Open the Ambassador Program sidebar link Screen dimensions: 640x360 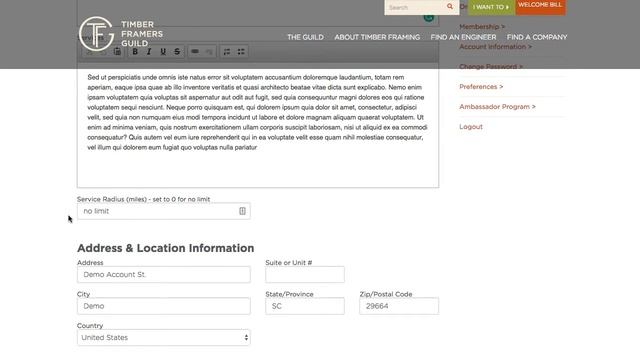498,107
